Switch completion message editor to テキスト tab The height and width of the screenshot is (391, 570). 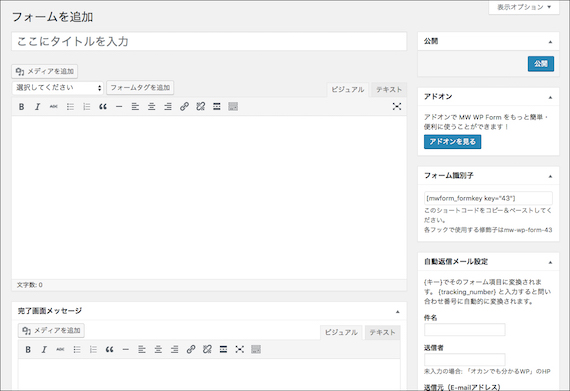pos(382,332)
